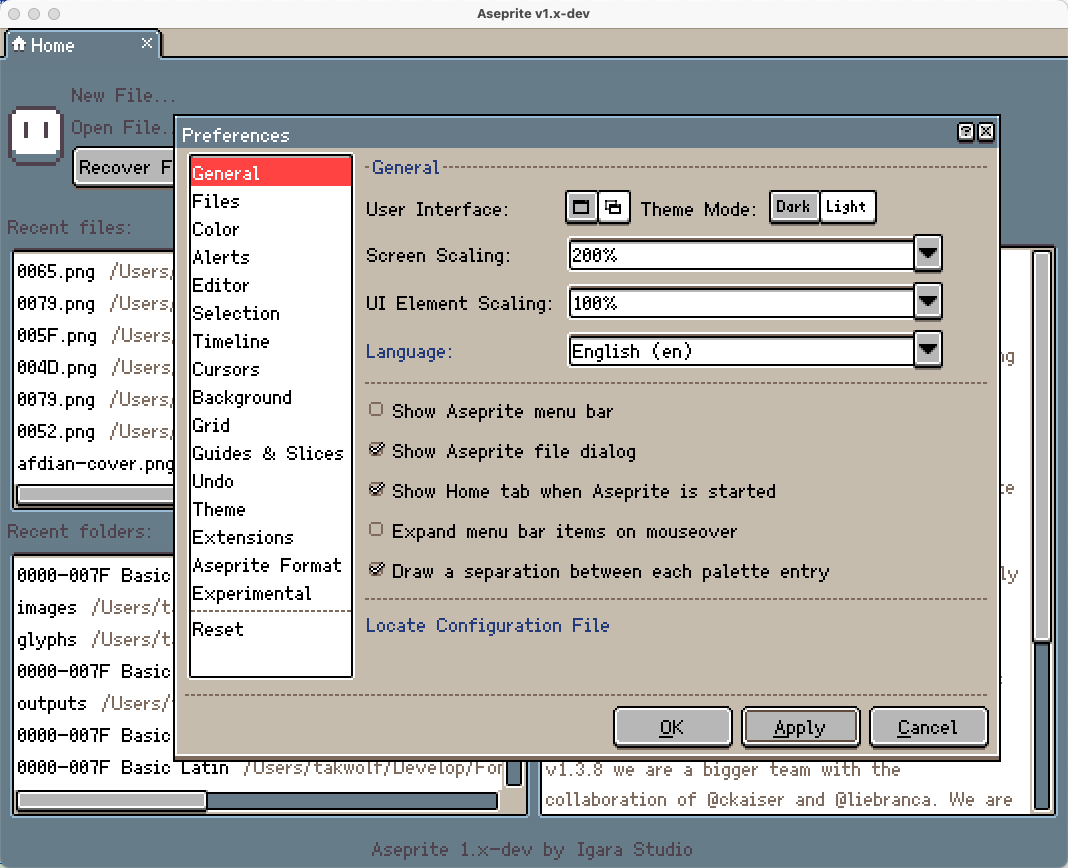Viewport: 1068px width, 868px height.
Task: Open Preferences help question-mark icon
Action: point(965,131)
